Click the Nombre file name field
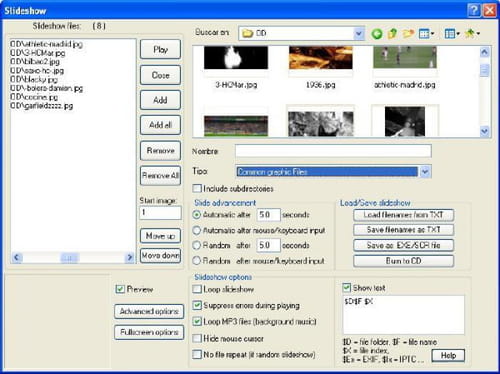Screen dimensions: 500x374 coord(333,151)
